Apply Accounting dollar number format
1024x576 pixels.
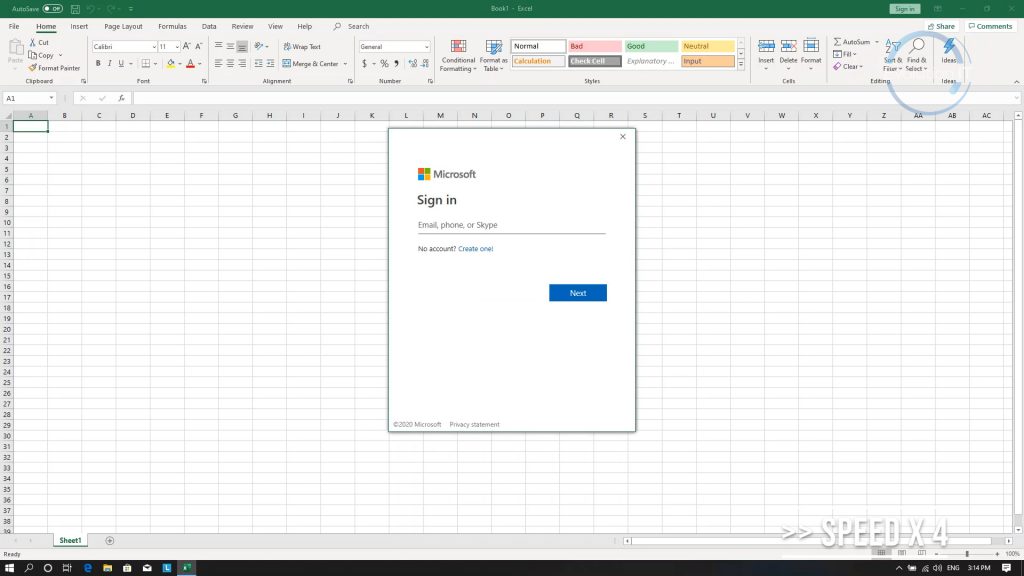364,64
